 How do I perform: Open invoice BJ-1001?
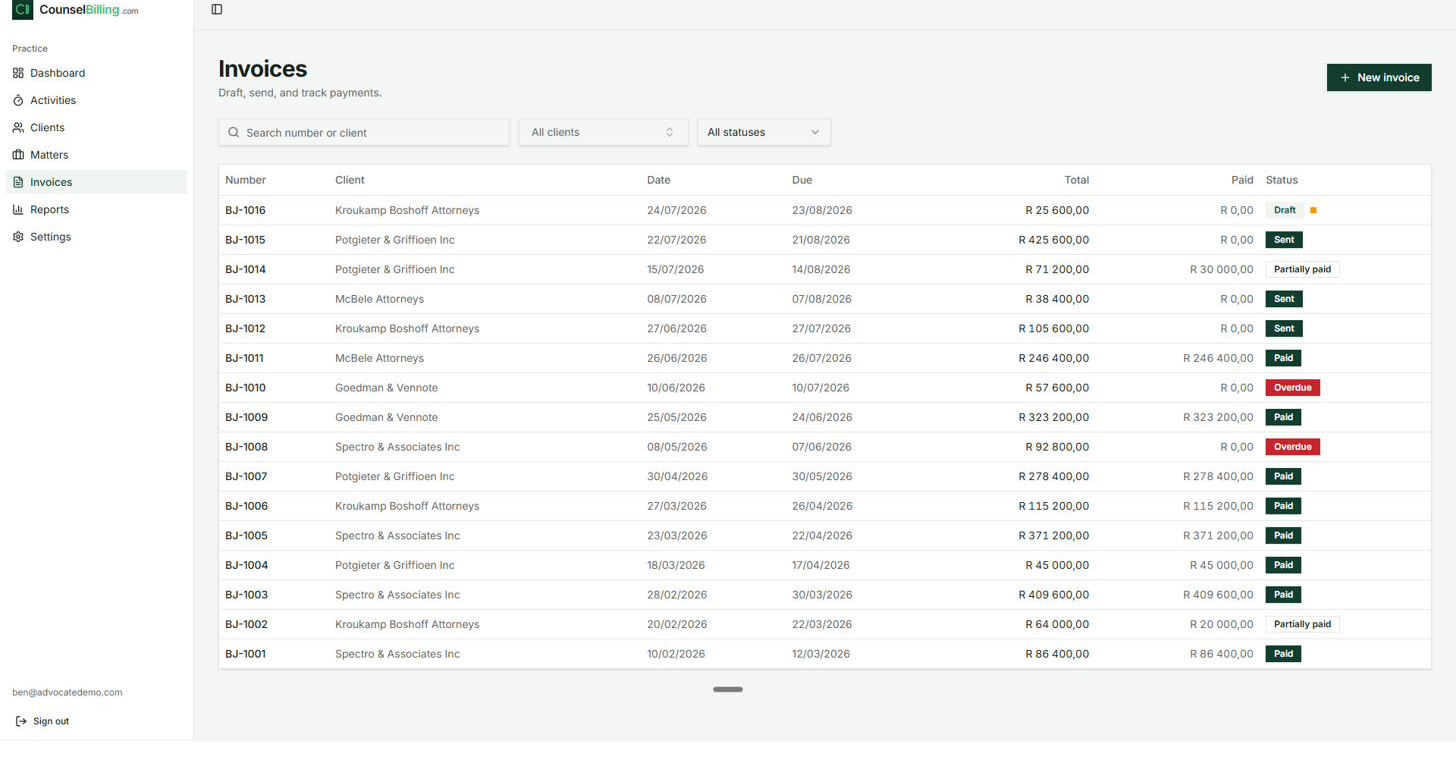point(245,654)
